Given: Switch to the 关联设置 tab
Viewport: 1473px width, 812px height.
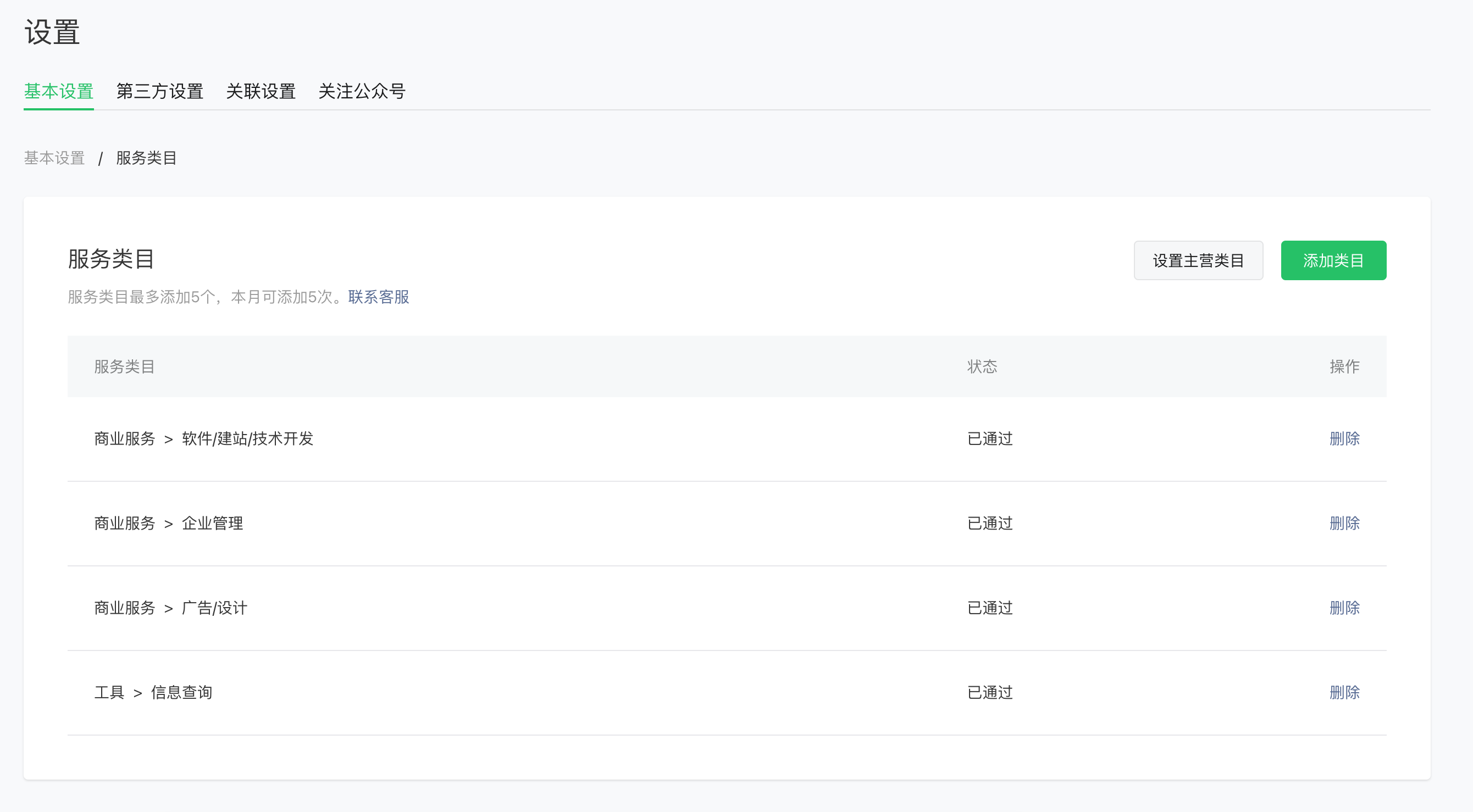Looking at the screenshot, I should tap(261, 91).
